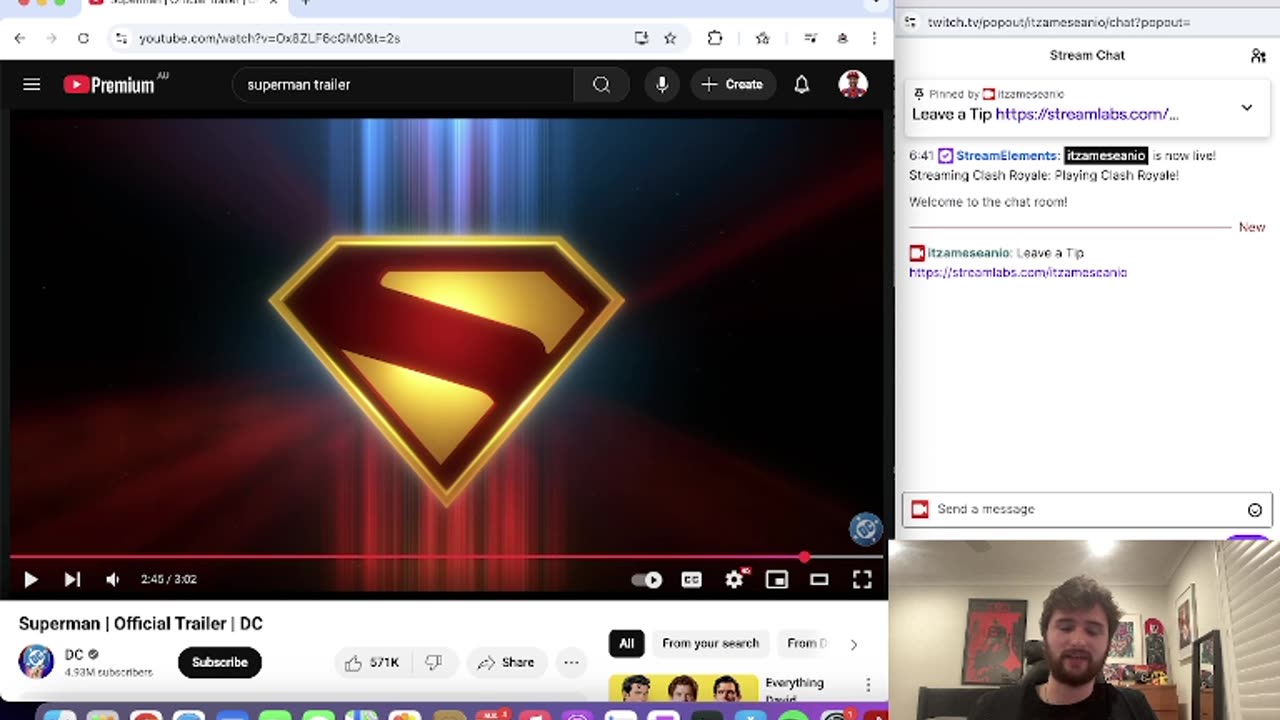Open more actions ellipsis under video
1280x720 pixels.
click(571, 662)
